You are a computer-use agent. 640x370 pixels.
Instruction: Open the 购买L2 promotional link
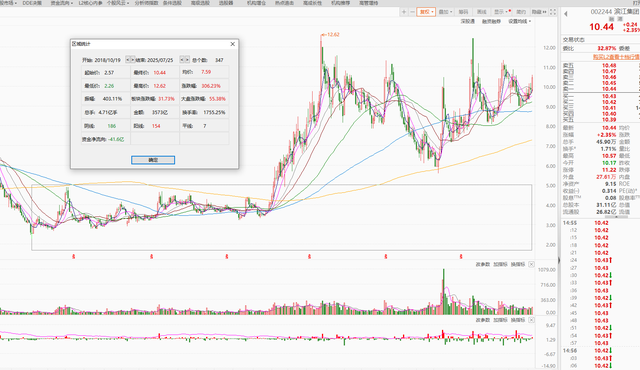616,57
